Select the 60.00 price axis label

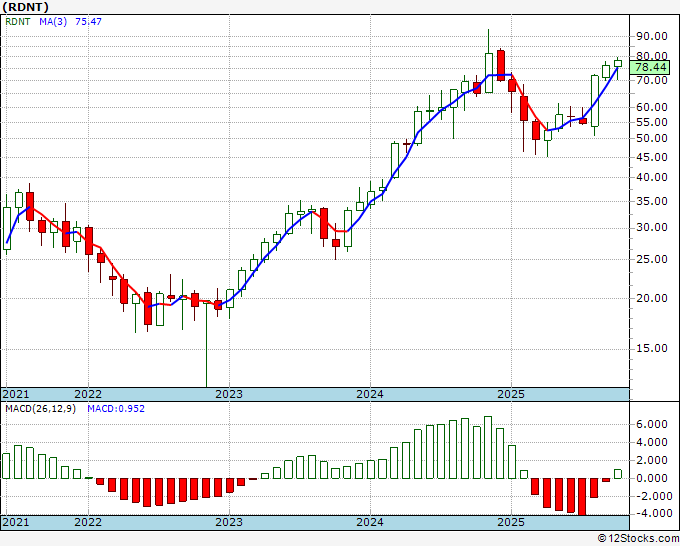pyautogui.click(x=651, y=107)
